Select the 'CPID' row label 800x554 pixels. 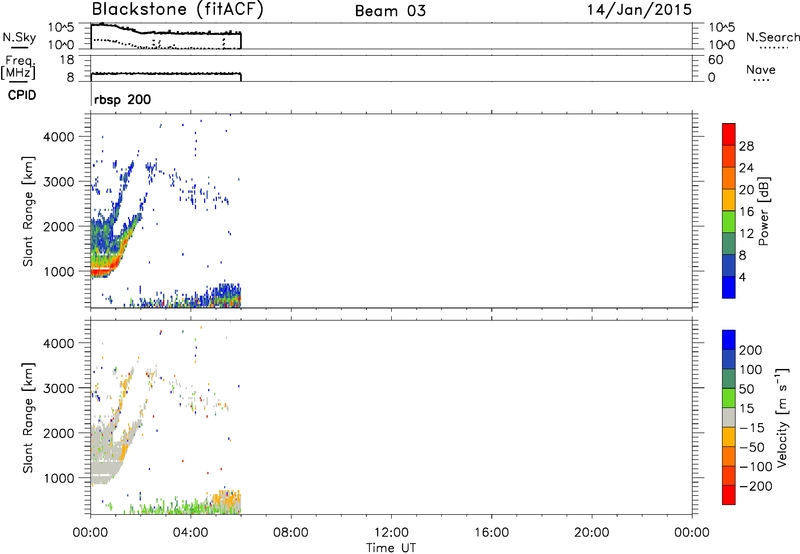[x=22, y=95]
